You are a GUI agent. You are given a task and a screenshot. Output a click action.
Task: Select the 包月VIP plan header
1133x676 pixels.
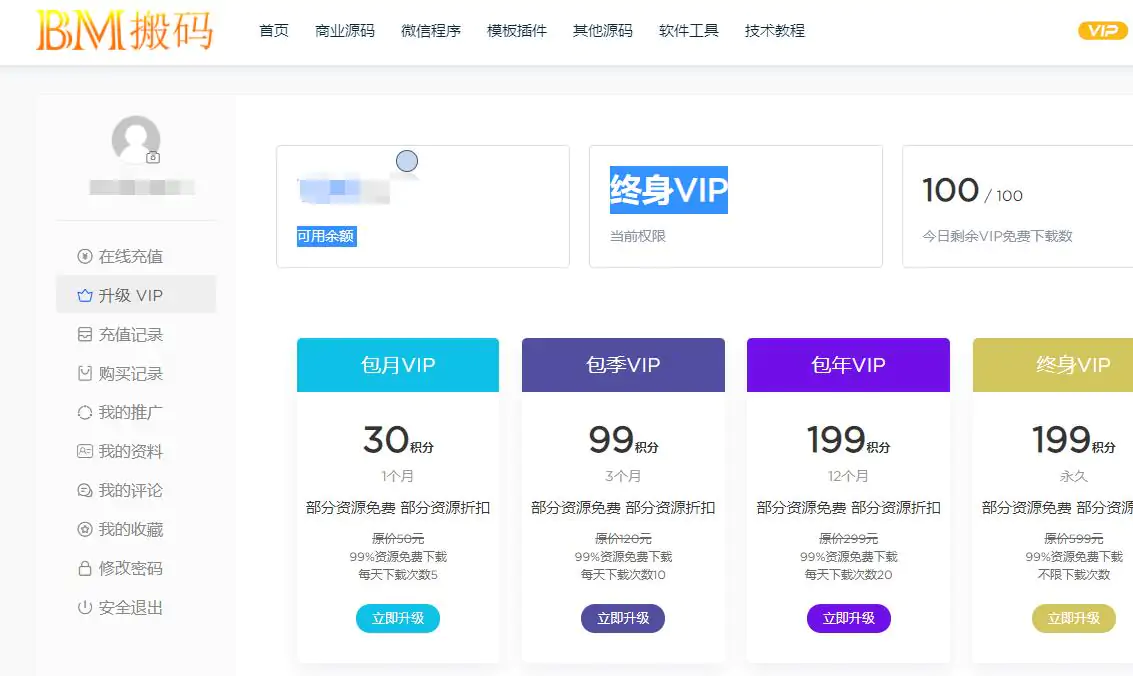pyautogui.click(x=397, y=365)
